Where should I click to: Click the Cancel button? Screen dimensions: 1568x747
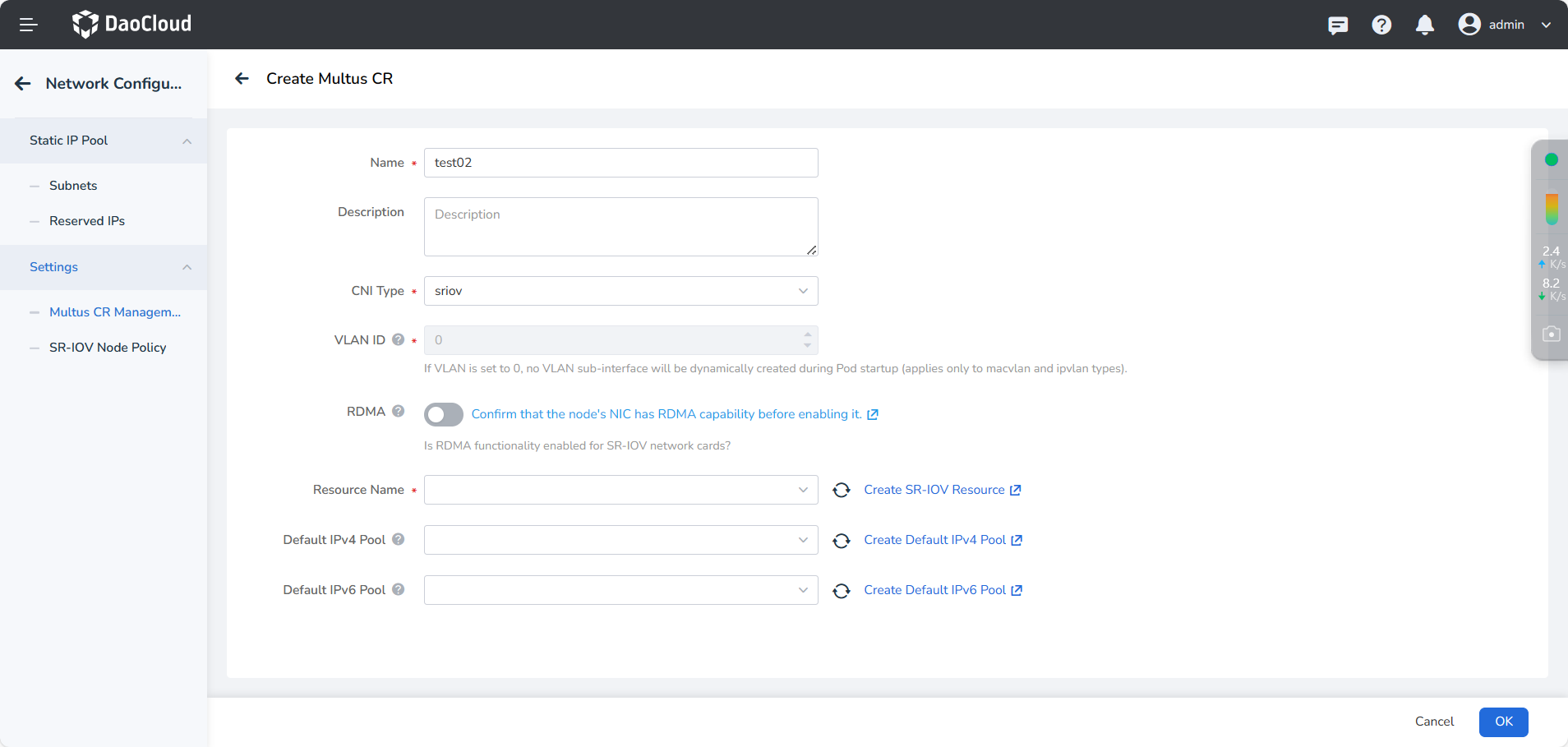(x=1434, y=722)
